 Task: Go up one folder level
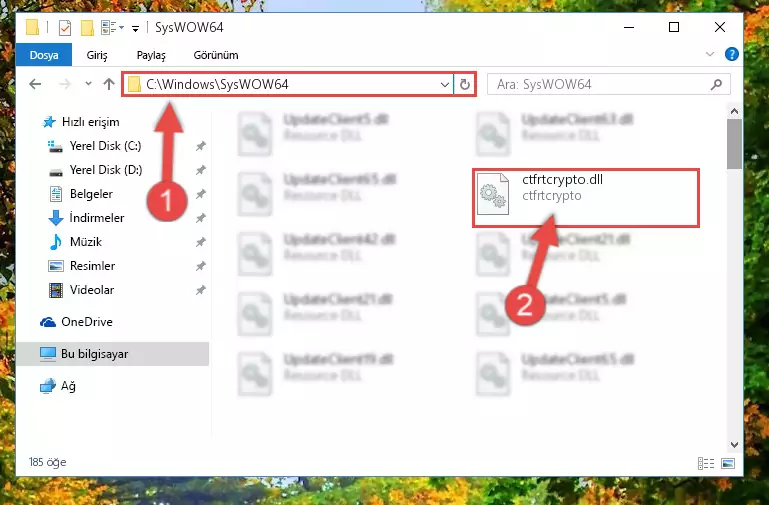click(109, 84)
